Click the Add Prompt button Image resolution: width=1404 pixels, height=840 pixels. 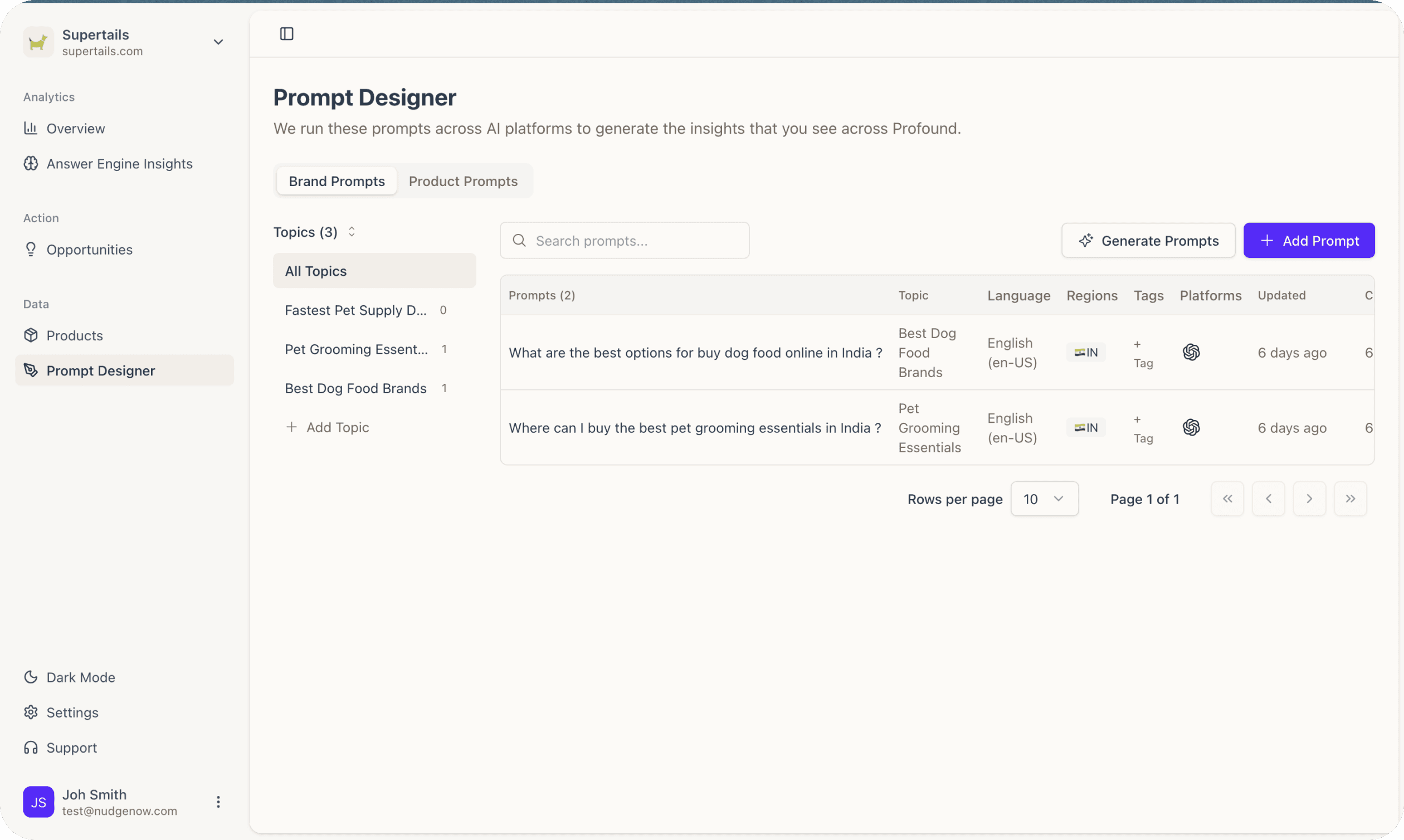[1308, 240]
